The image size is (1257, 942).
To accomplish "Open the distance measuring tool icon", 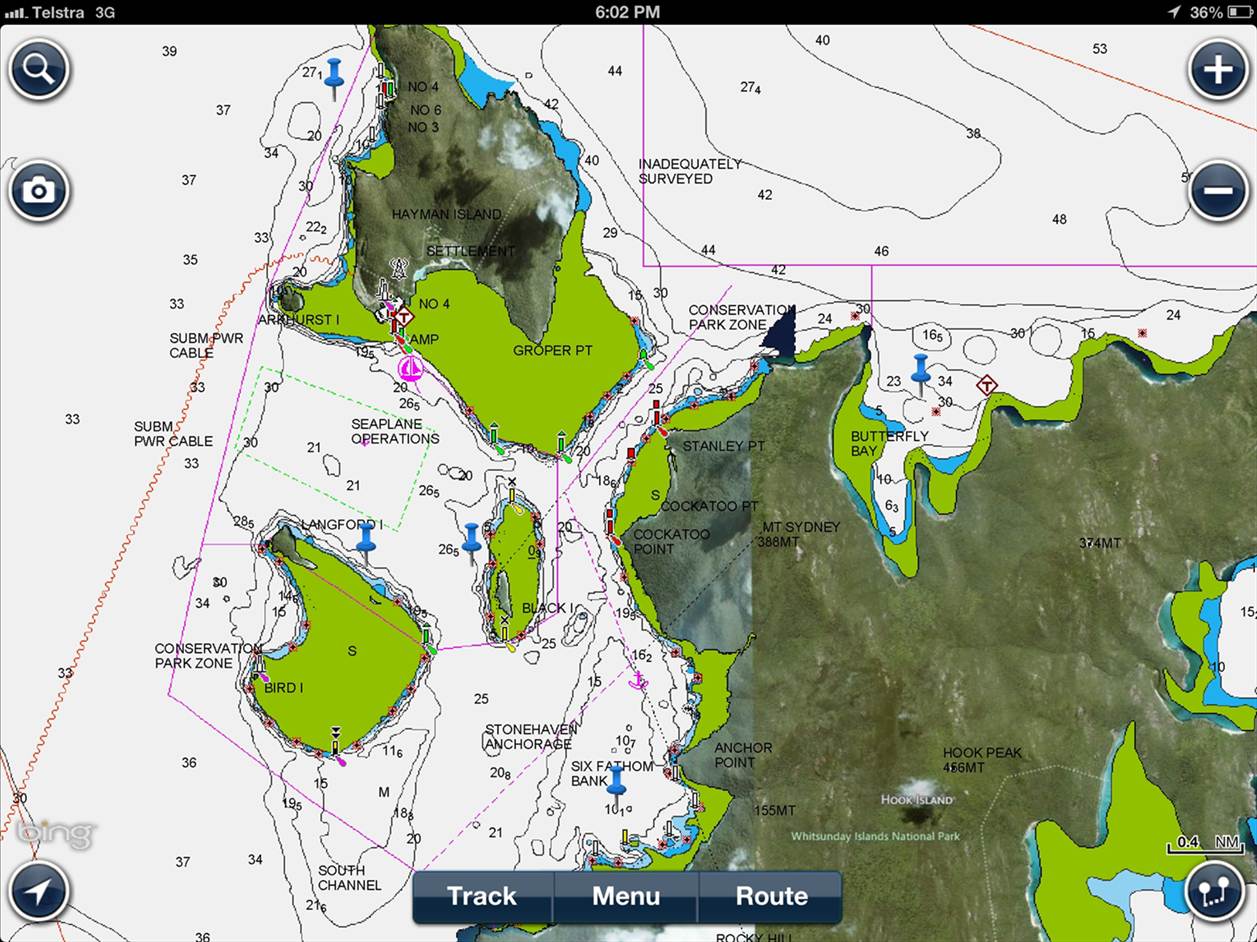I will [x=1214, y=892].
